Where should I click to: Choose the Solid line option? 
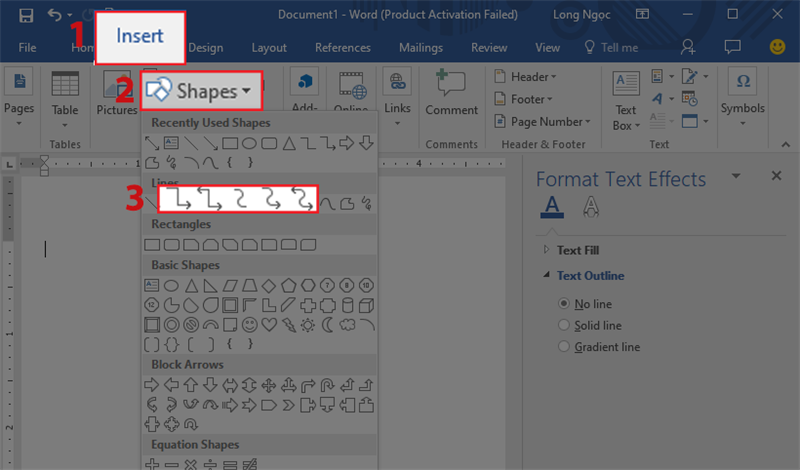coord(565,325)
